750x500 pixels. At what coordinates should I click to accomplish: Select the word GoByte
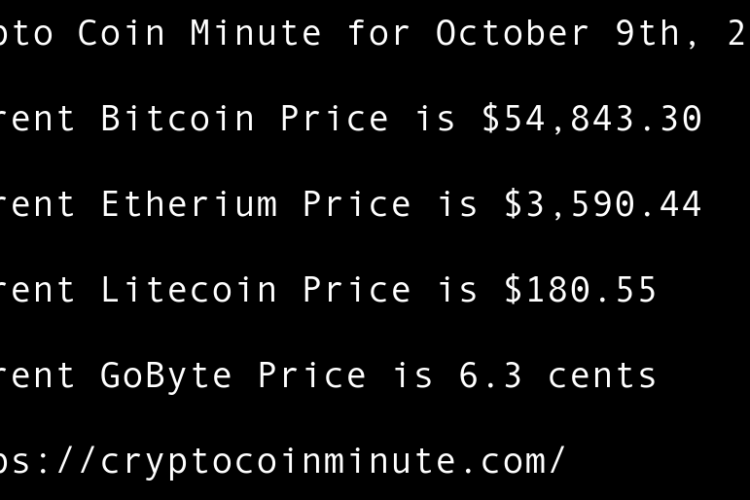click(166, 376)
